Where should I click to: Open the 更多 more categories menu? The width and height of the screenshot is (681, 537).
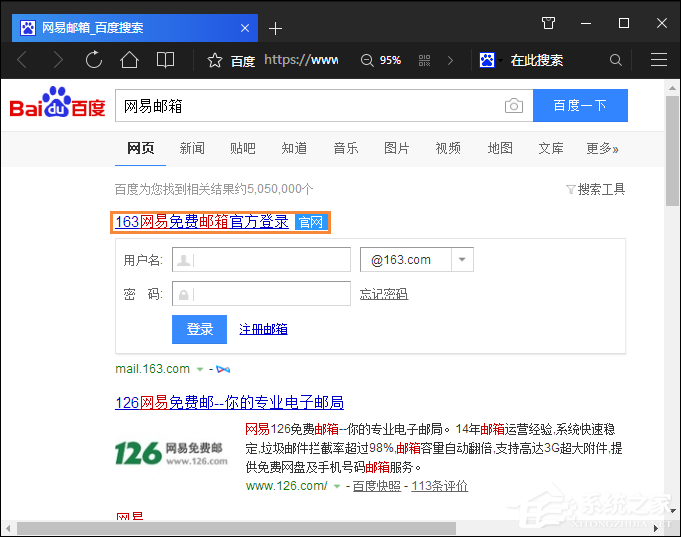coord(602,148)
